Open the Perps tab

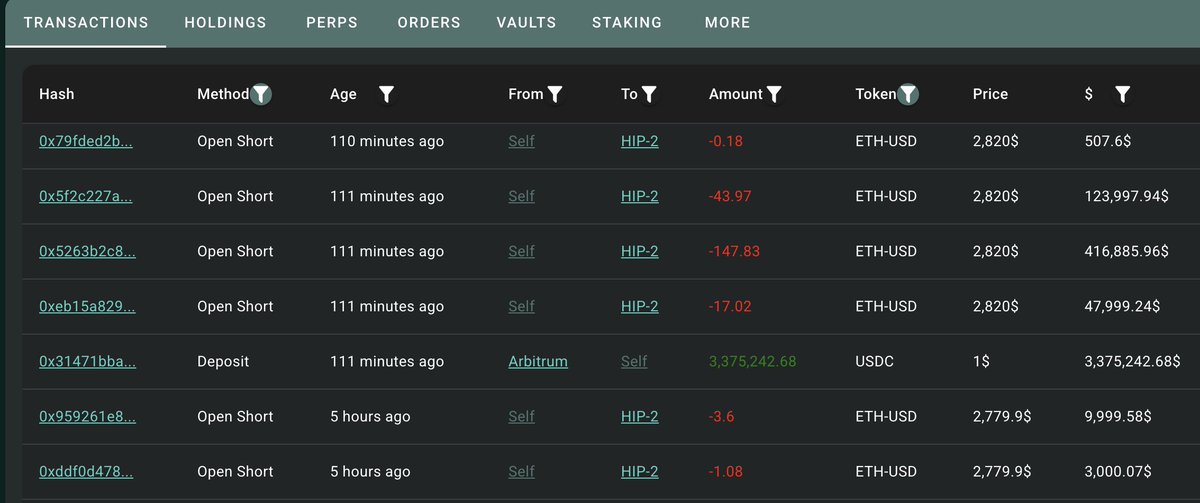tap(332, 22)
